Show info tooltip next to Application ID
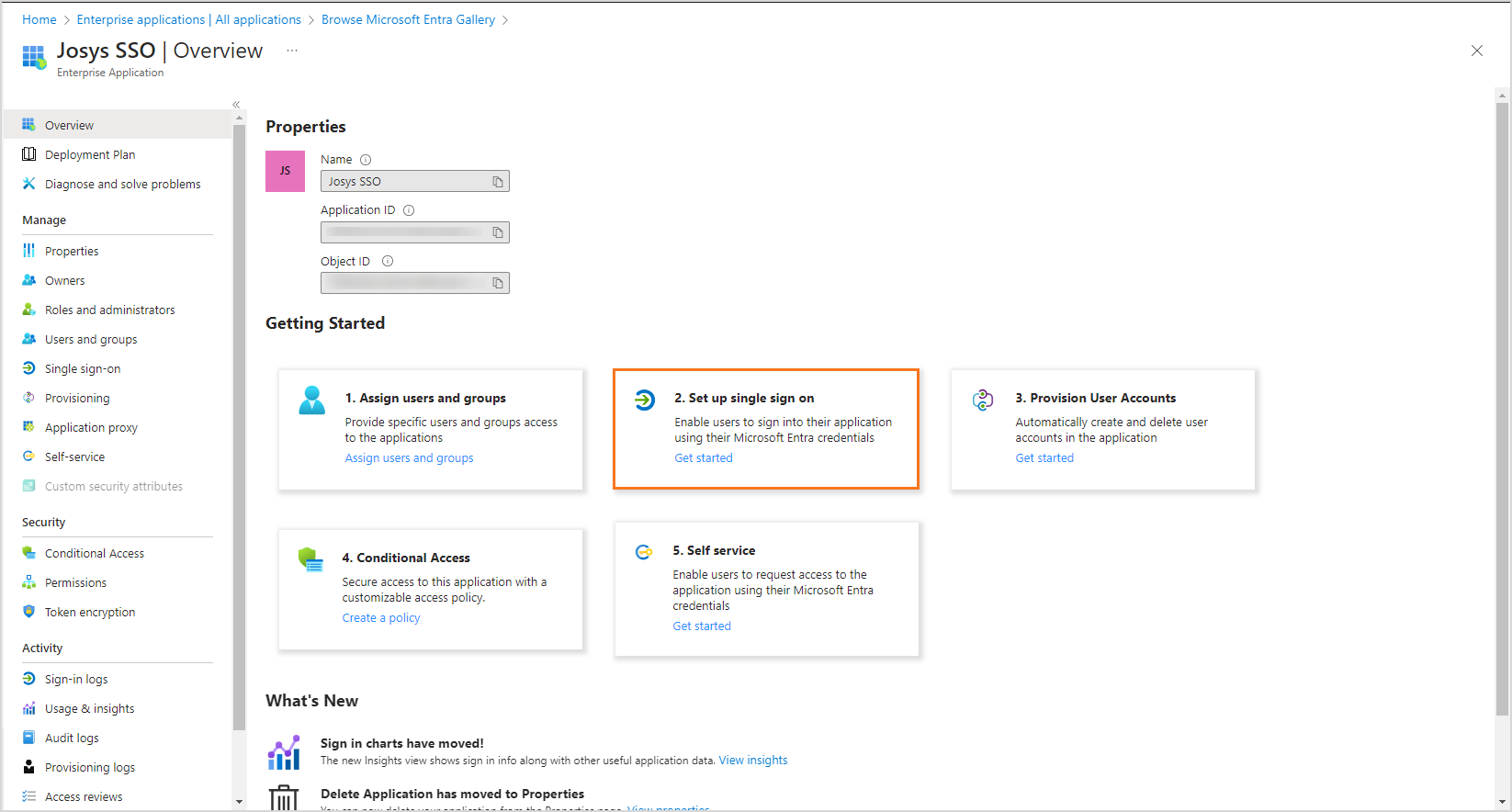The image size is (1512, 812). pos(409,210)
